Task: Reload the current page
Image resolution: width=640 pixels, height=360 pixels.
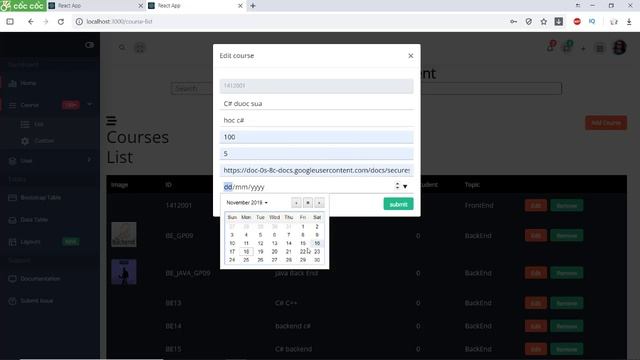Action: tap(61, 22)
